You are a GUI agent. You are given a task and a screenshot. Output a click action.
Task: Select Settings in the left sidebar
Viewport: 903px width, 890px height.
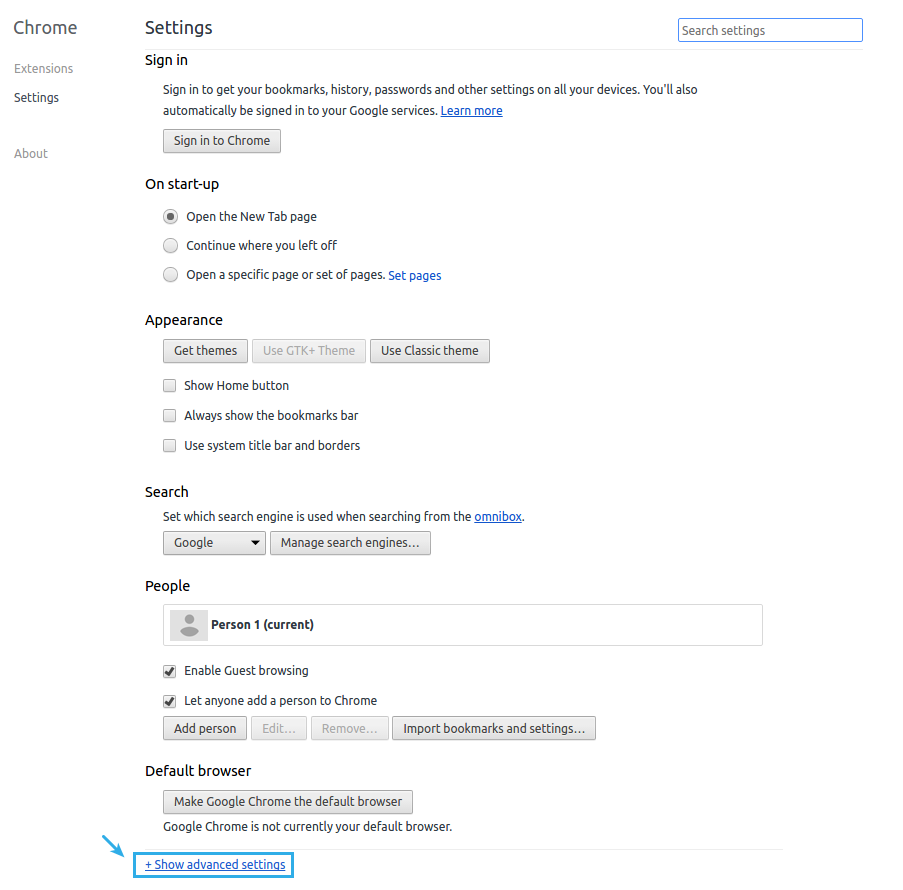click(36, 98)
